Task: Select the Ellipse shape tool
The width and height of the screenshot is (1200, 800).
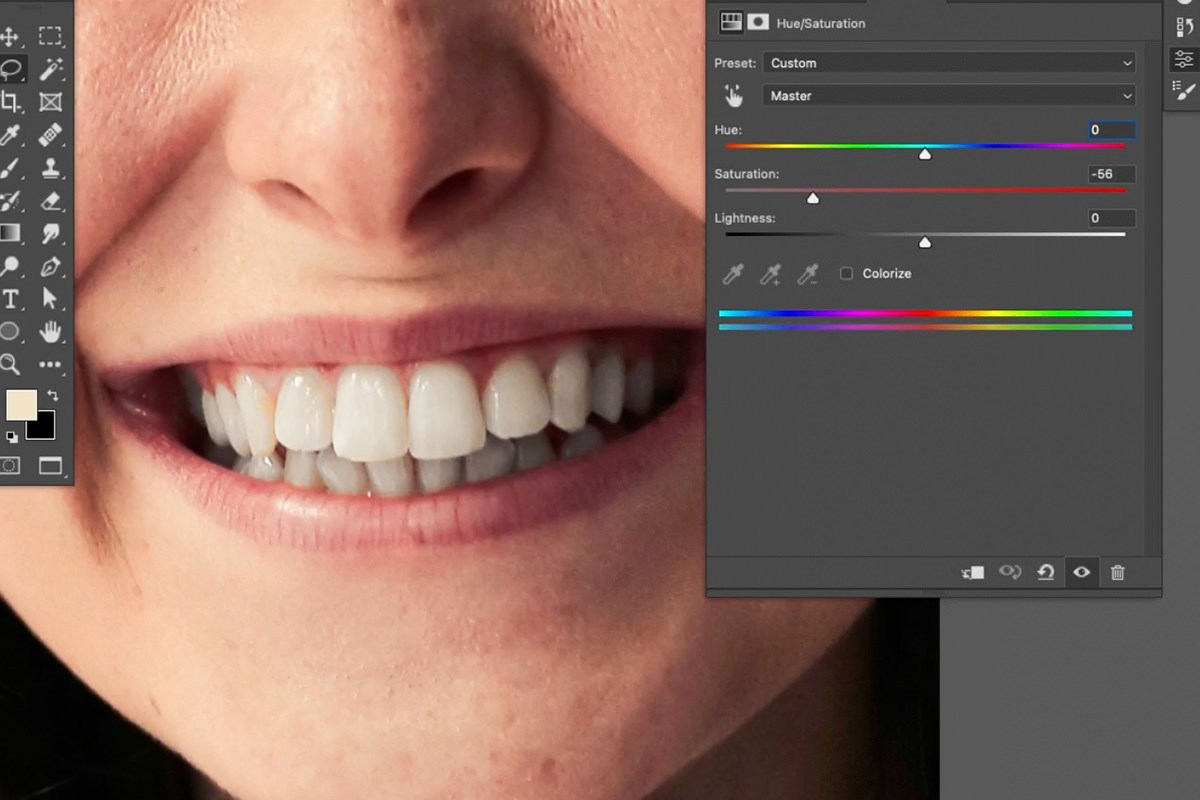Action: (10, 331)
